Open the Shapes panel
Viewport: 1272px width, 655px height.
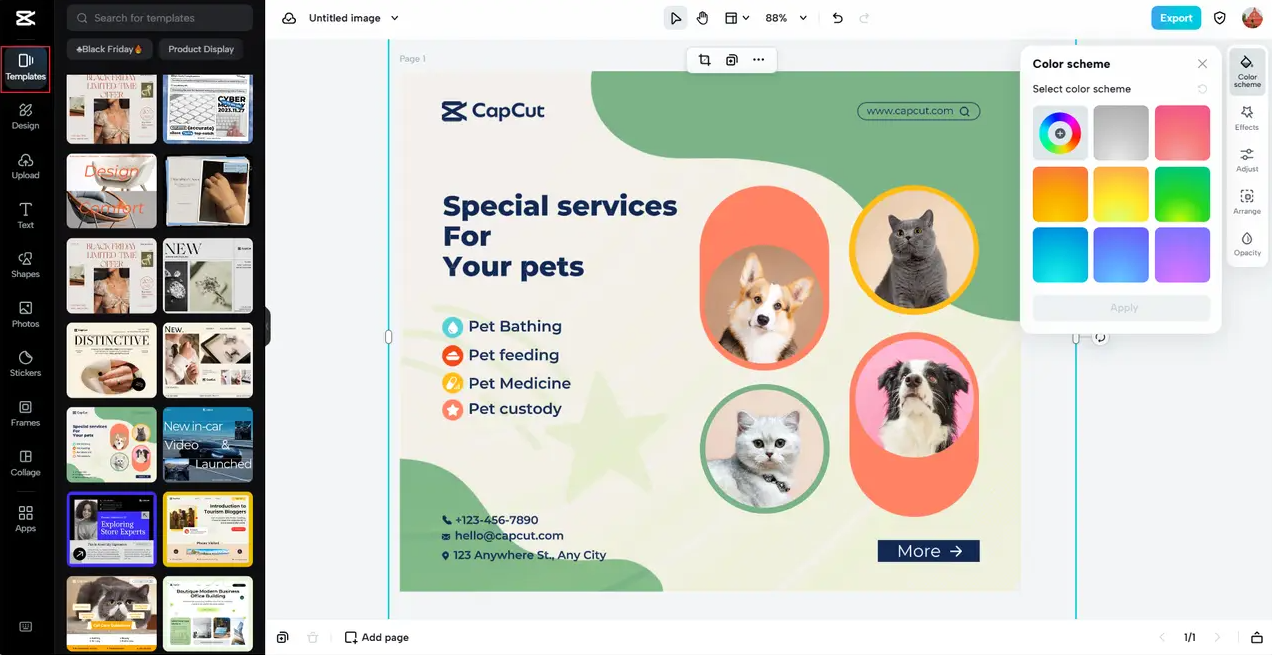(x=26, y=265)
